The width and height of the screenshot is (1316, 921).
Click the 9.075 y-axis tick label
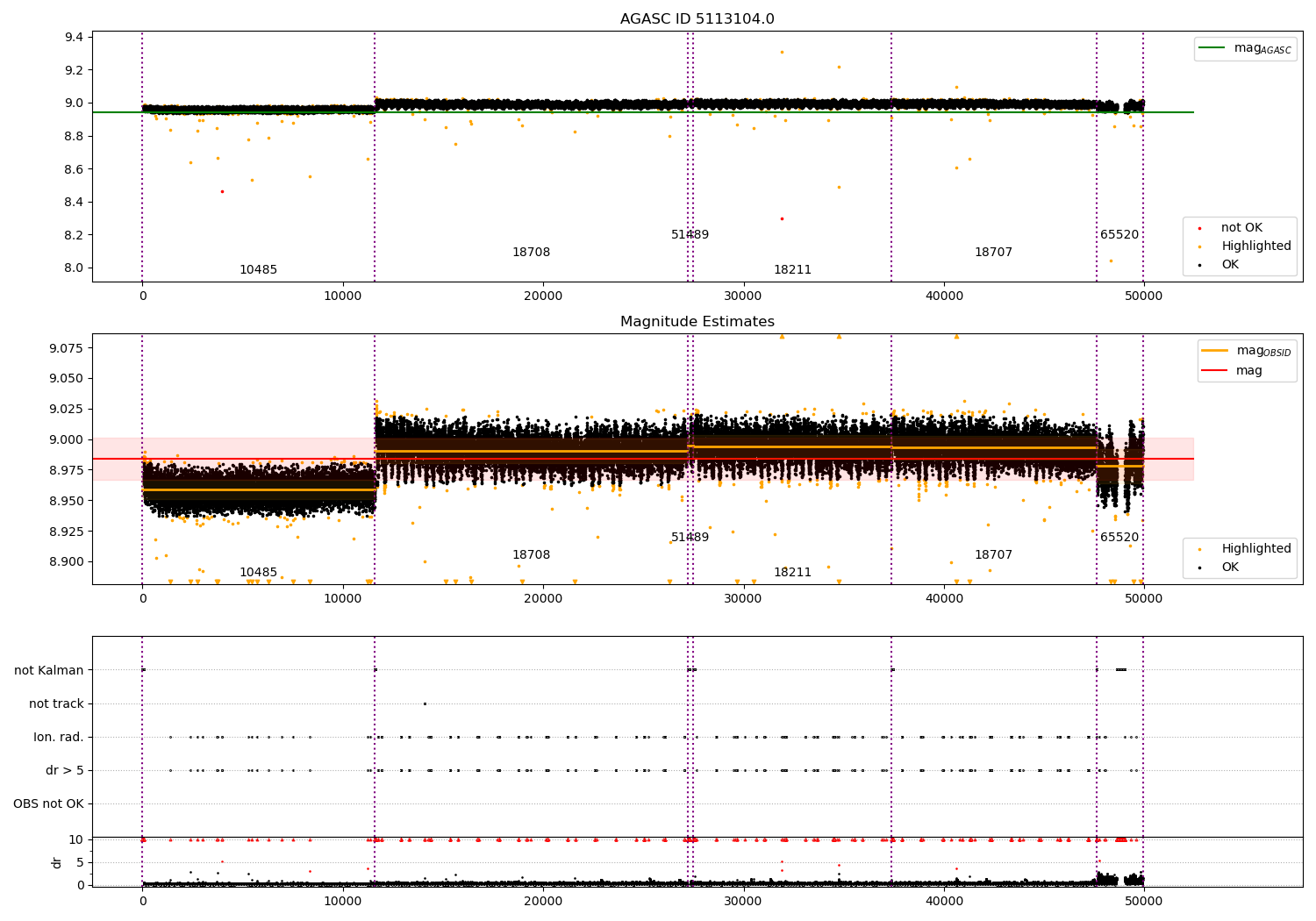click(67, 348)
